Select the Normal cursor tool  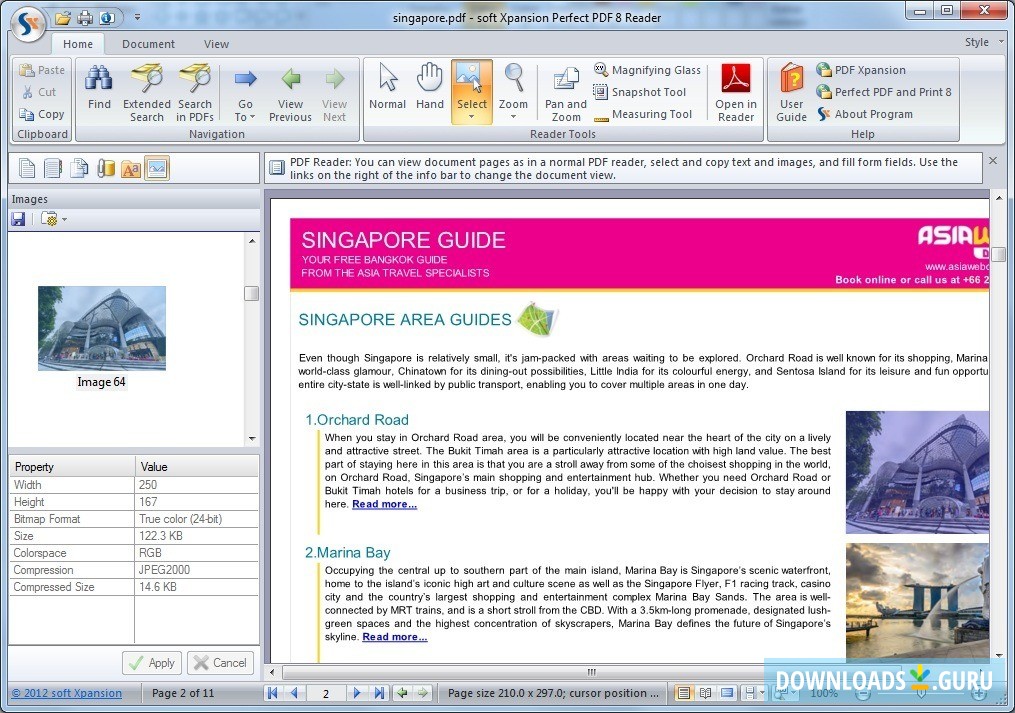[388, 87]
